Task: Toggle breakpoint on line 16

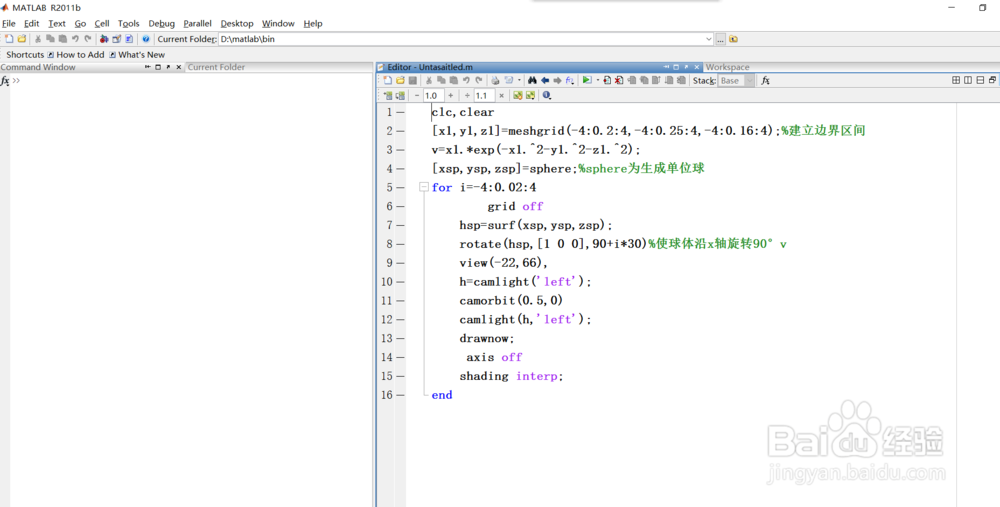Action: pyautogui.click(x=401, y=395)
